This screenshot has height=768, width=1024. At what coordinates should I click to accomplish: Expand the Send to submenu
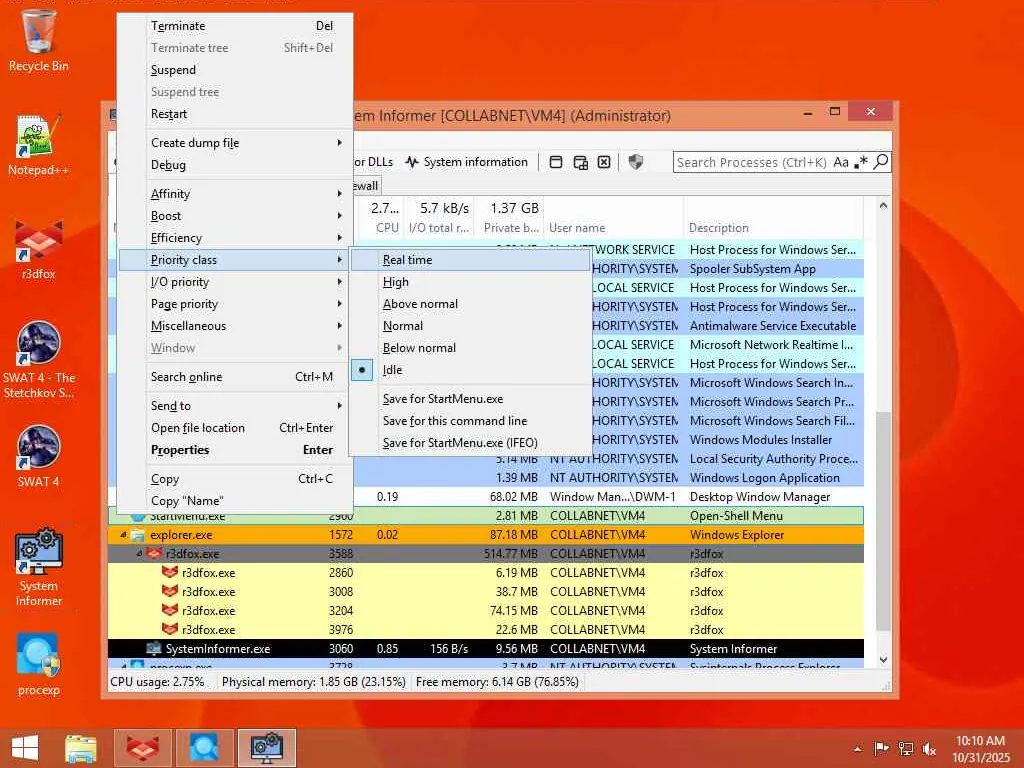tap(235, 406)
